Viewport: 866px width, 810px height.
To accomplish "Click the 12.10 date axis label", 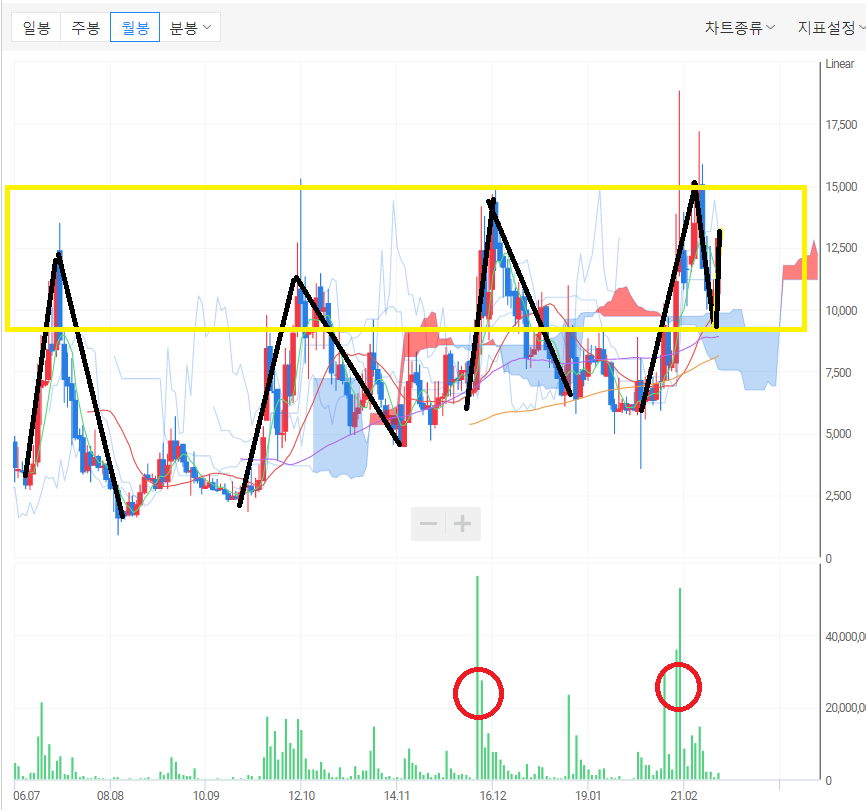I will click(x=302, y=796).
